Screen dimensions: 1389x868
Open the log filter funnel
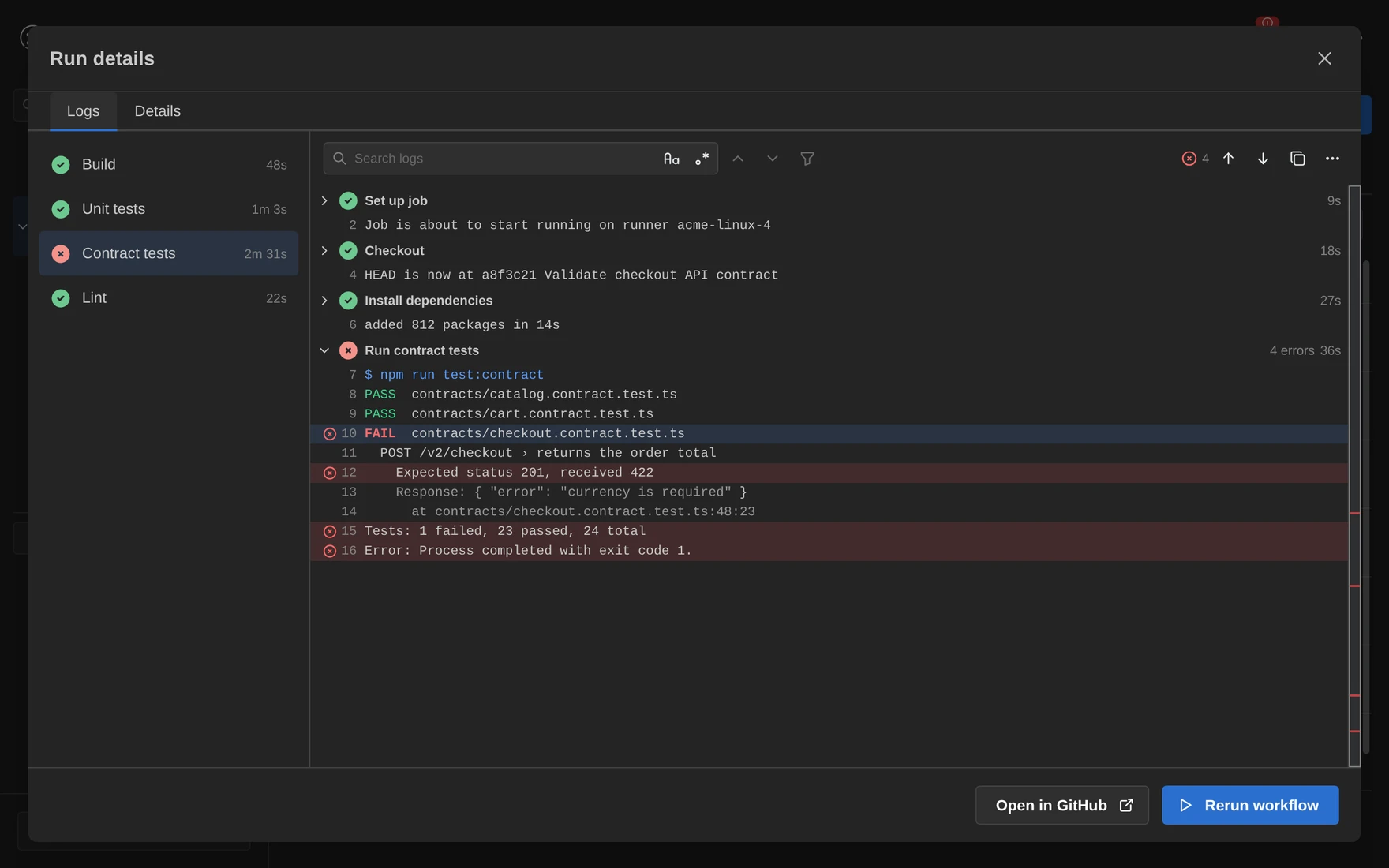807,159
